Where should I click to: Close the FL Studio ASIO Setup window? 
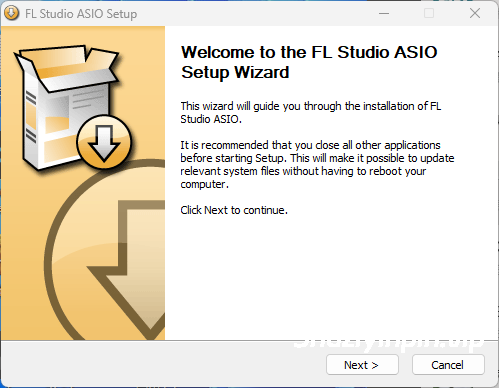coord(475,13)
